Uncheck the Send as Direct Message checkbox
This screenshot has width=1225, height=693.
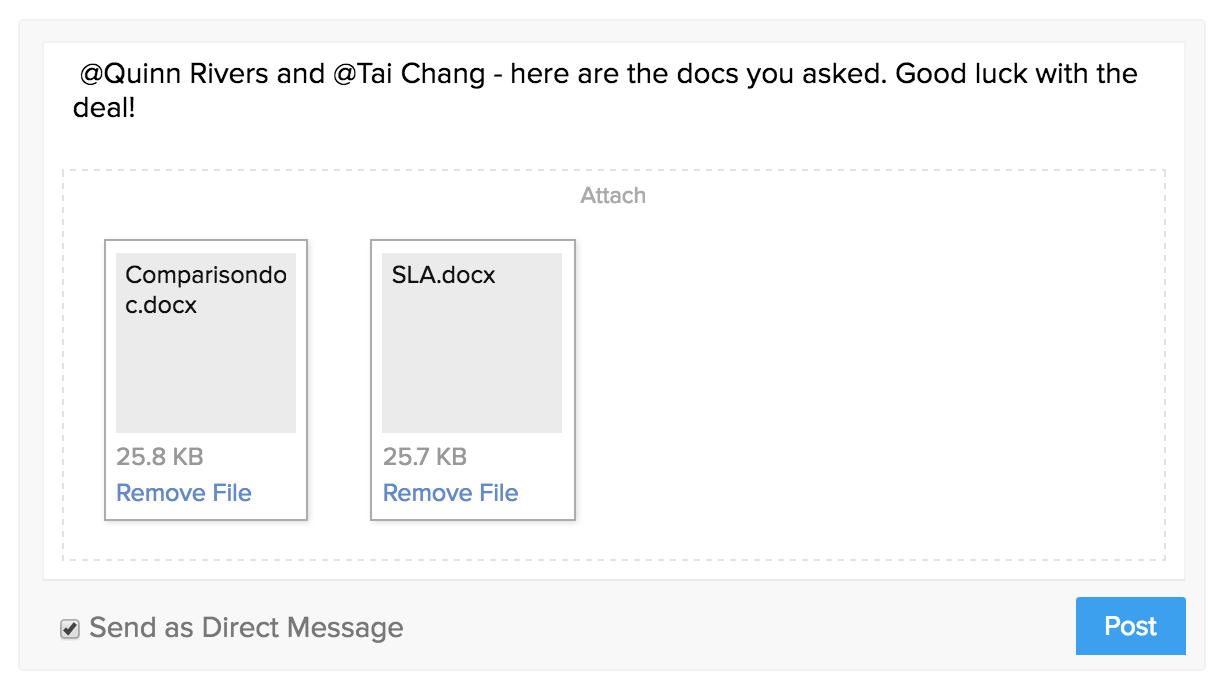click(x=69, y=629)
